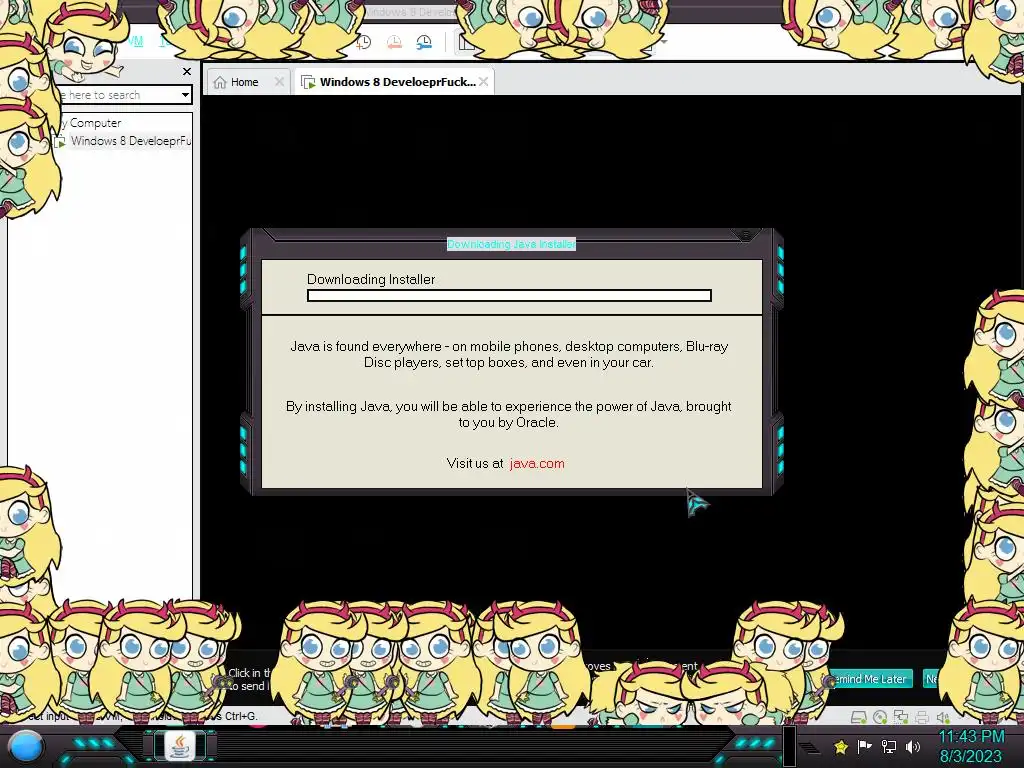
Task: Click the "Downloading Installer" label
Action: coord(371,280)
